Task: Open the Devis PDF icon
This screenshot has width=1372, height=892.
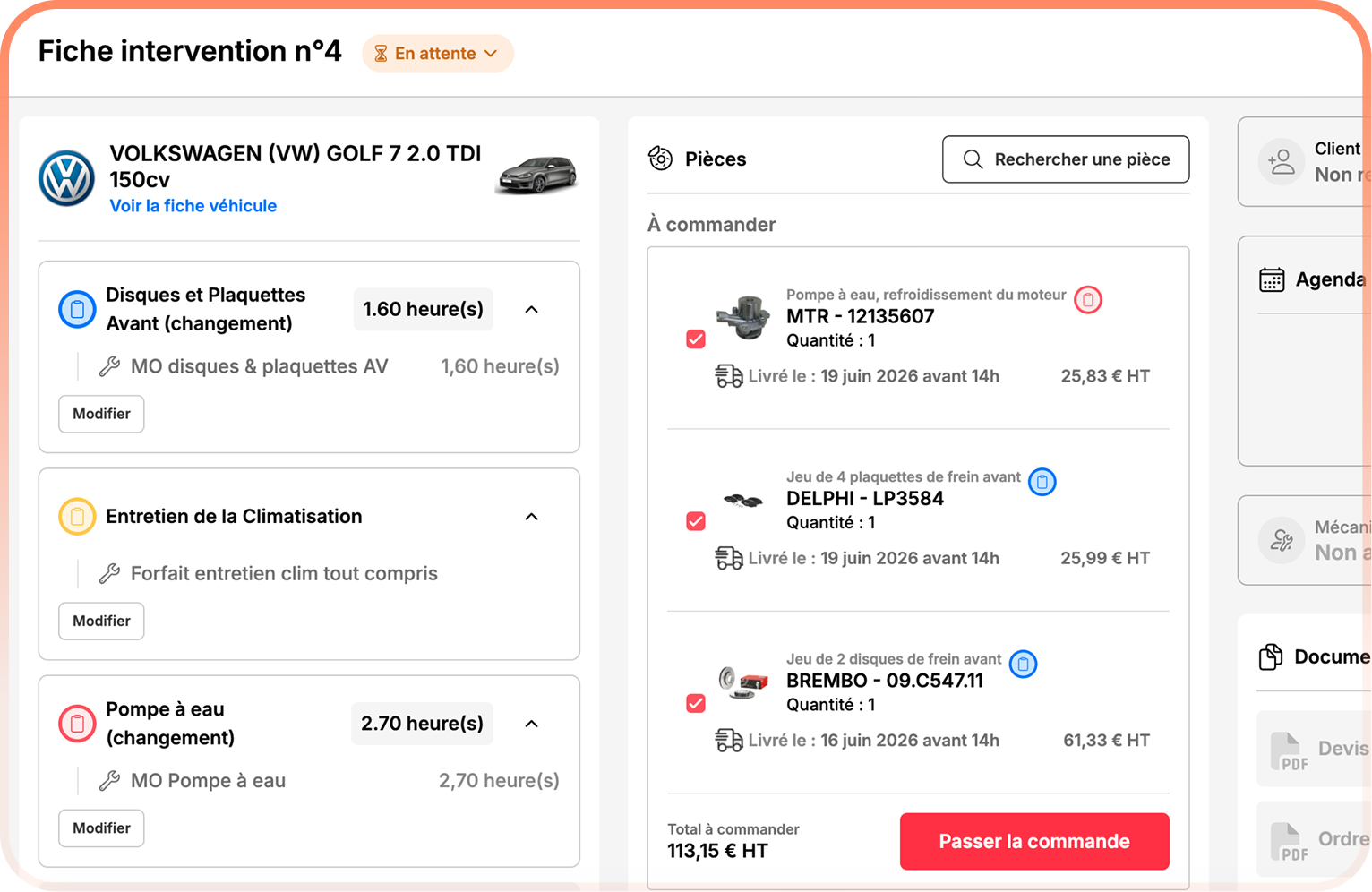Action: (x=1289, y=751)
